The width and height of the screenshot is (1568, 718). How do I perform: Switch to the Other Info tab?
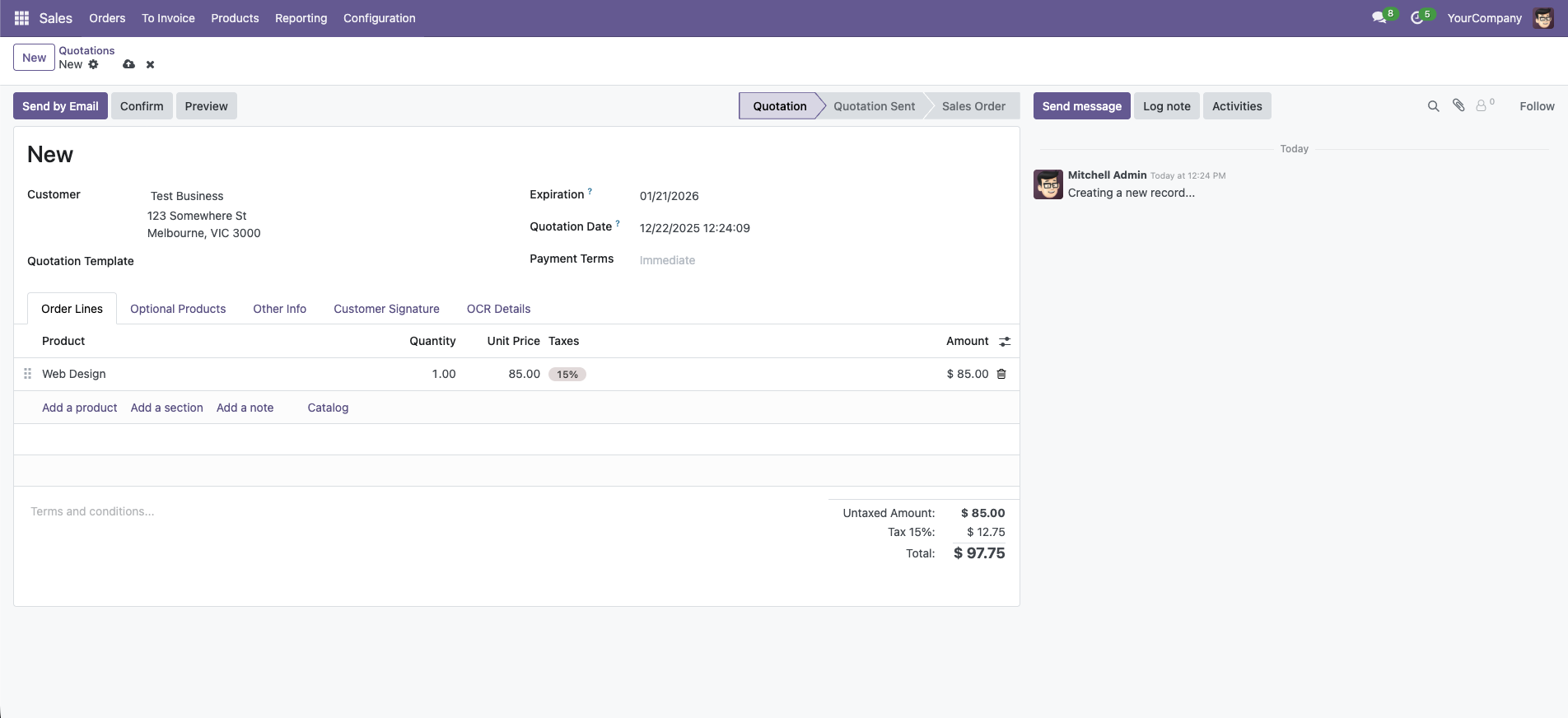(279, 309)
